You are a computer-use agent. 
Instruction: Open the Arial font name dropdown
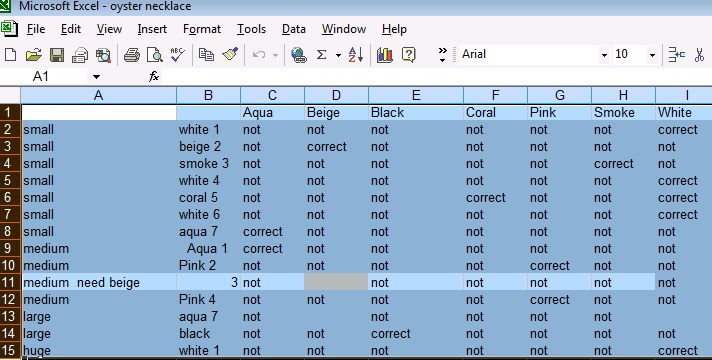[x=604, y=55]
